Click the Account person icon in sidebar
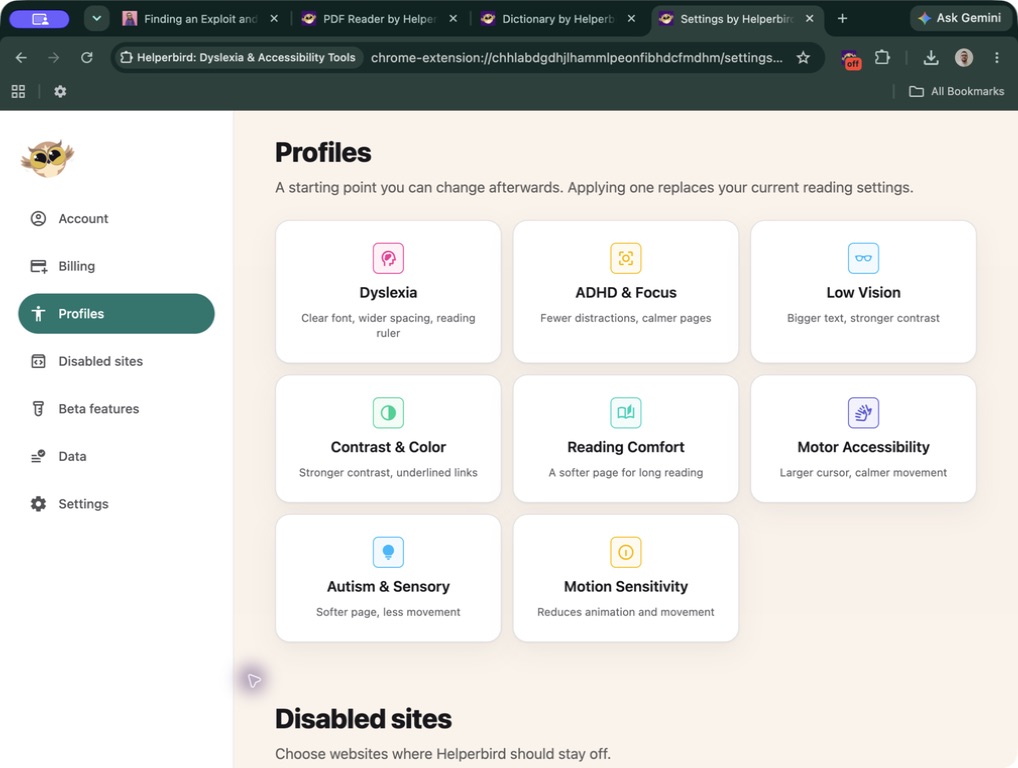1018x768 pixels. (x=38, y=219)
